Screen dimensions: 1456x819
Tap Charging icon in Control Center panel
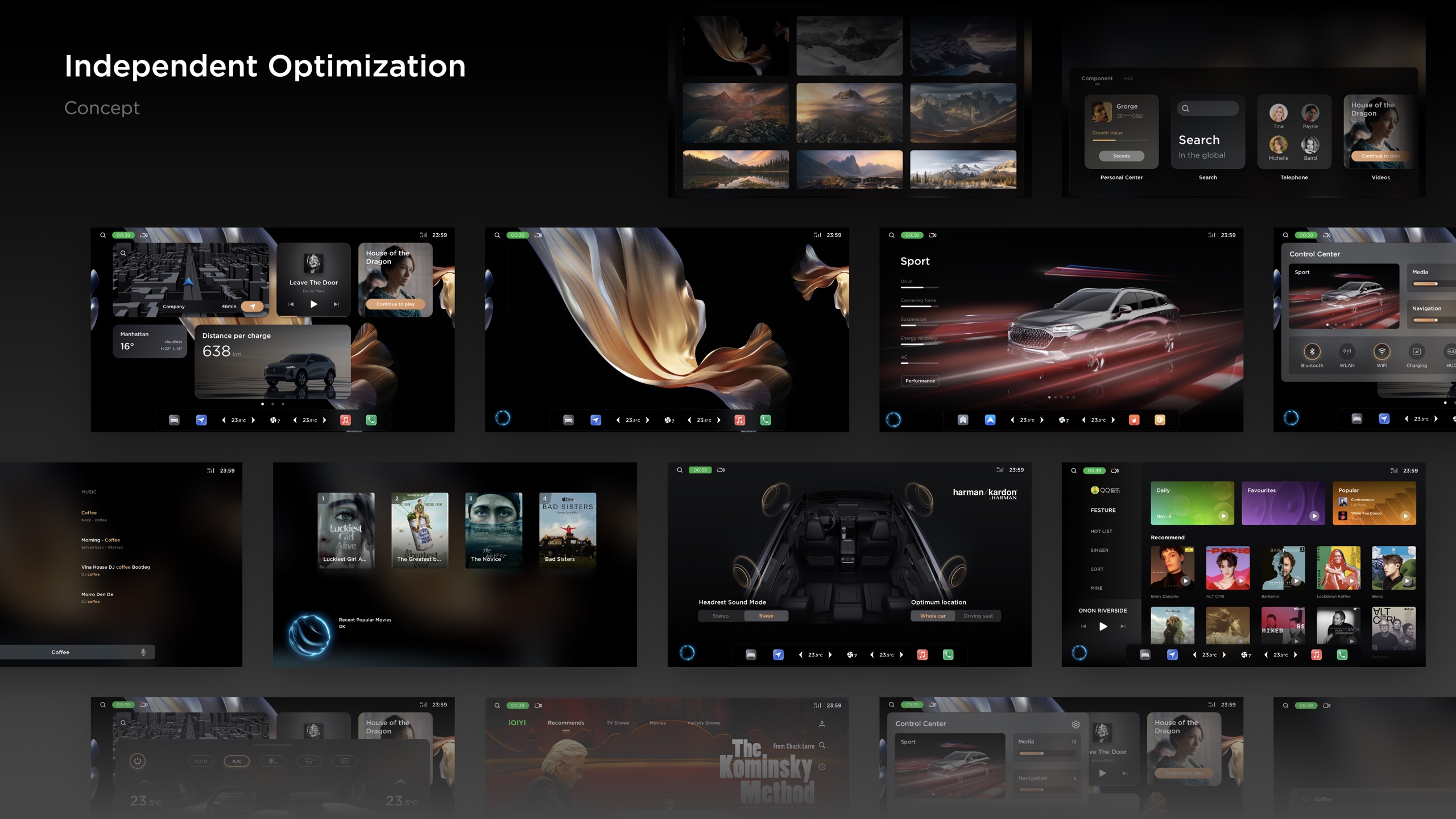click(x=1417, y=351)
